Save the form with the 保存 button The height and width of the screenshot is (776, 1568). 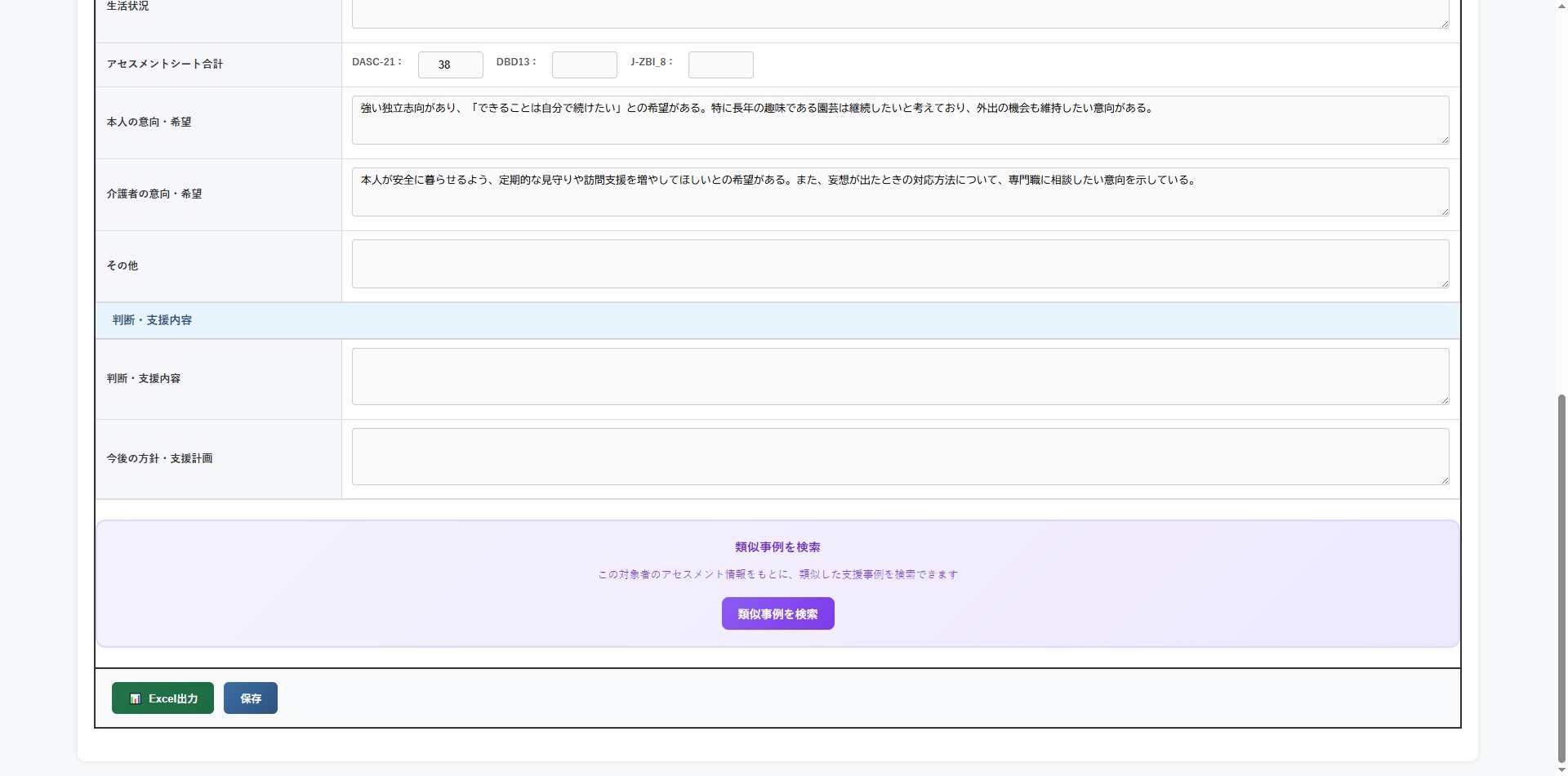[x=250, y=698]
